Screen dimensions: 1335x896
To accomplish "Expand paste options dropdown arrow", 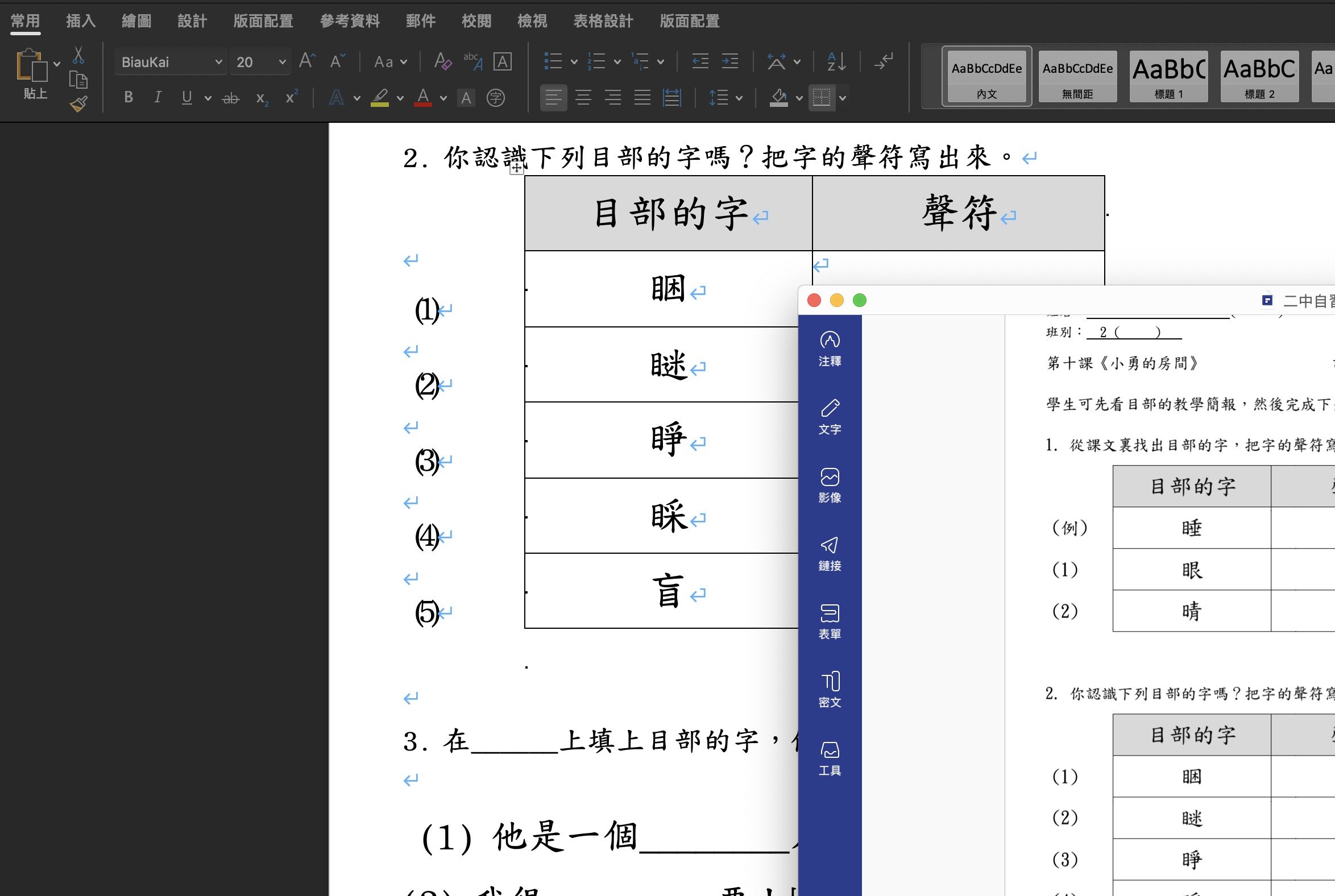I will (x=57, y=64).
